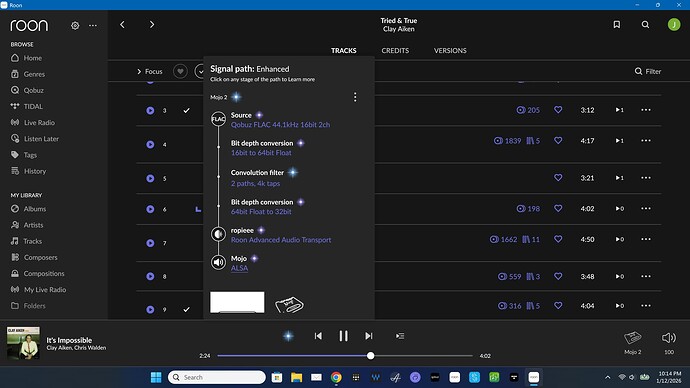This screenshot has width=690, height=388.
Task: Open volume control speaker icon
Action: pos(669,338)
